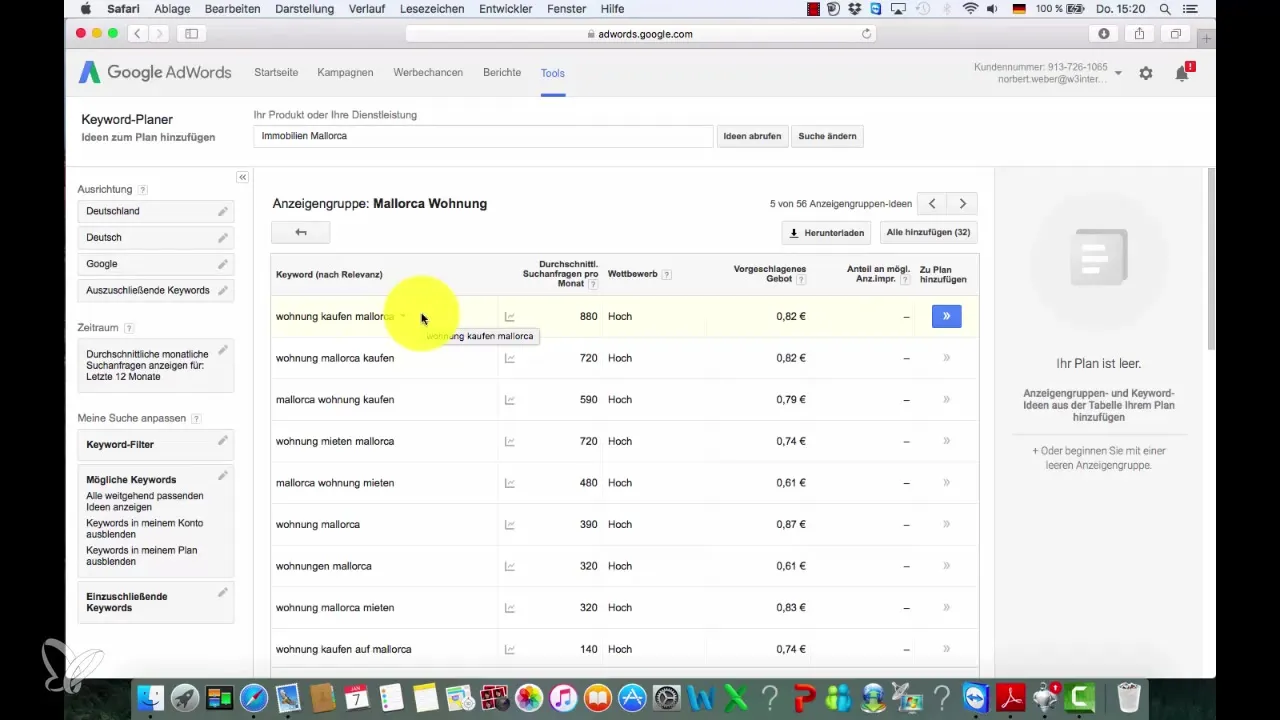The image size is (1280, 720).
Task: Click the Ideen abrufen button
Action: (x=752, y=136)
